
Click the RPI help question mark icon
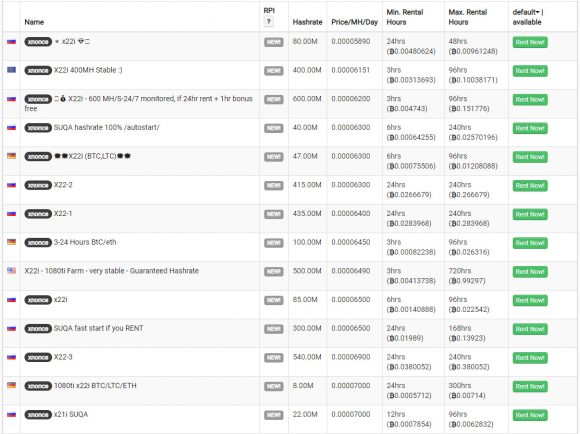[269, 22]
